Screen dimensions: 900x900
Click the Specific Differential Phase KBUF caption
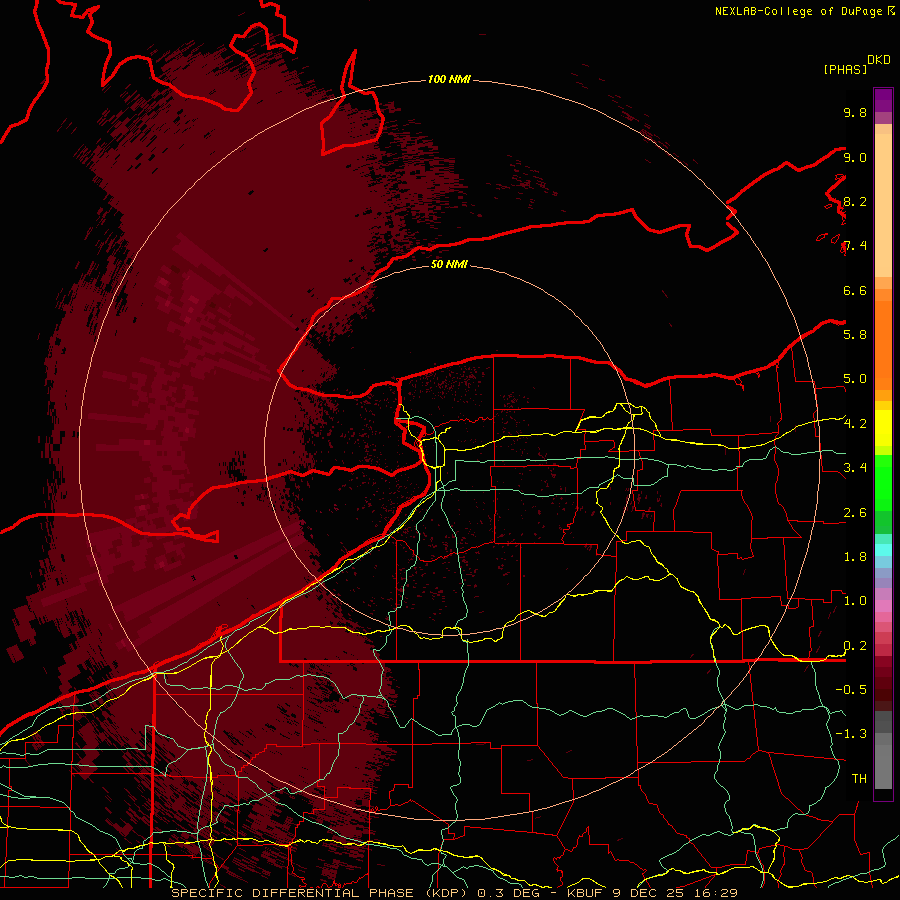coord(455,893)
